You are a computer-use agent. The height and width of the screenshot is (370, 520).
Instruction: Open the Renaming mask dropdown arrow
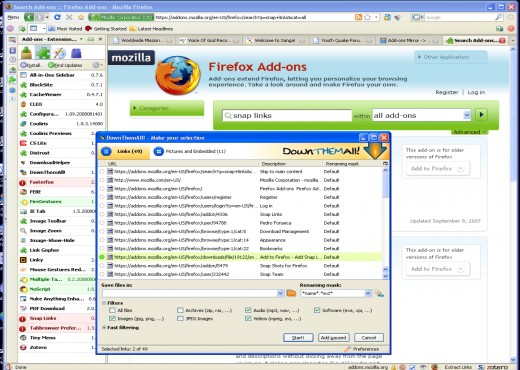coord(368,293)
